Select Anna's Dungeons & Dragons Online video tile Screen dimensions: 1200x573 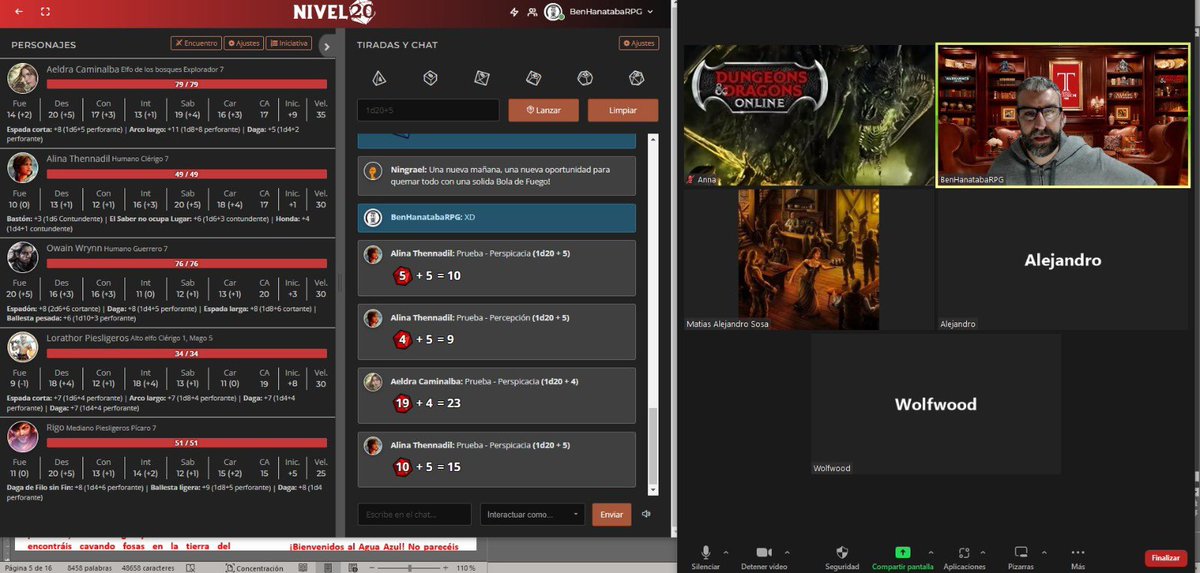pos(808,114)
